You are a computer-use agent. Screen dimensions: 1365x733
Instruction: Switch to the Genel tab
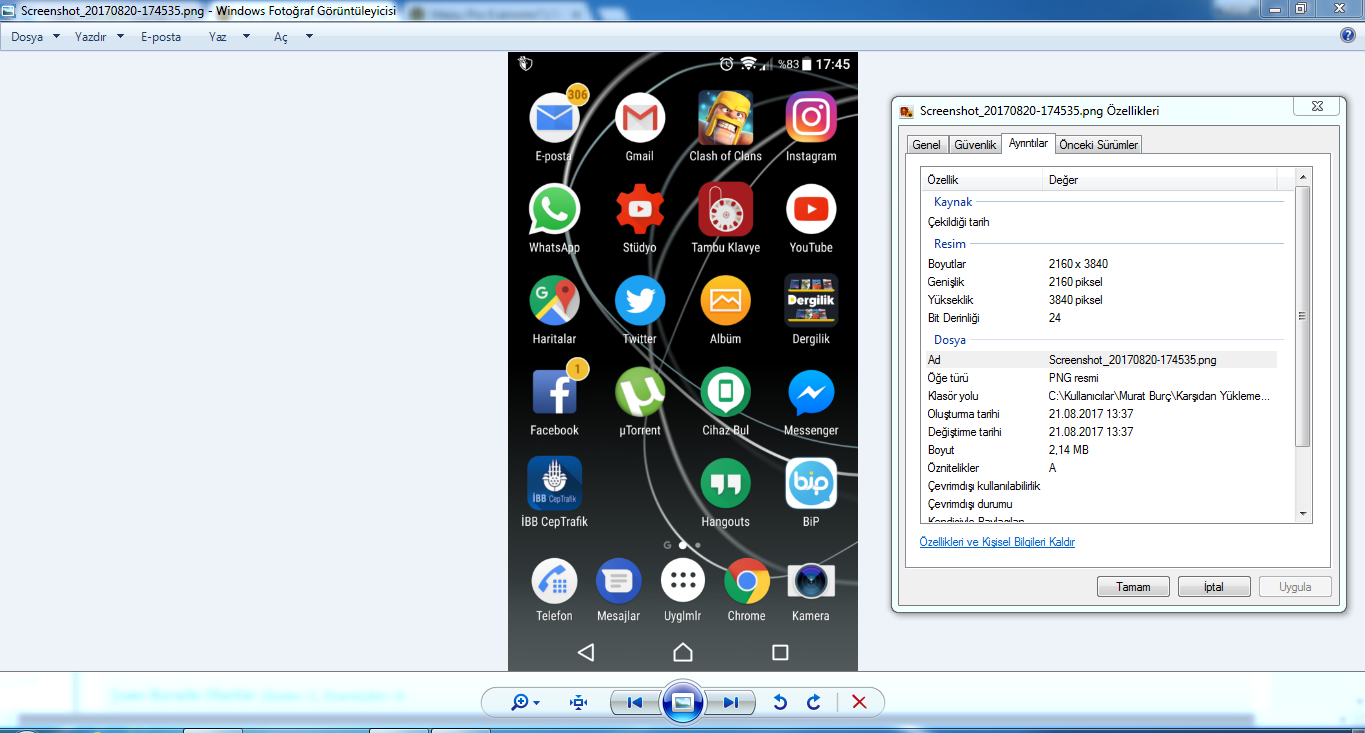(x=926, y=145)
